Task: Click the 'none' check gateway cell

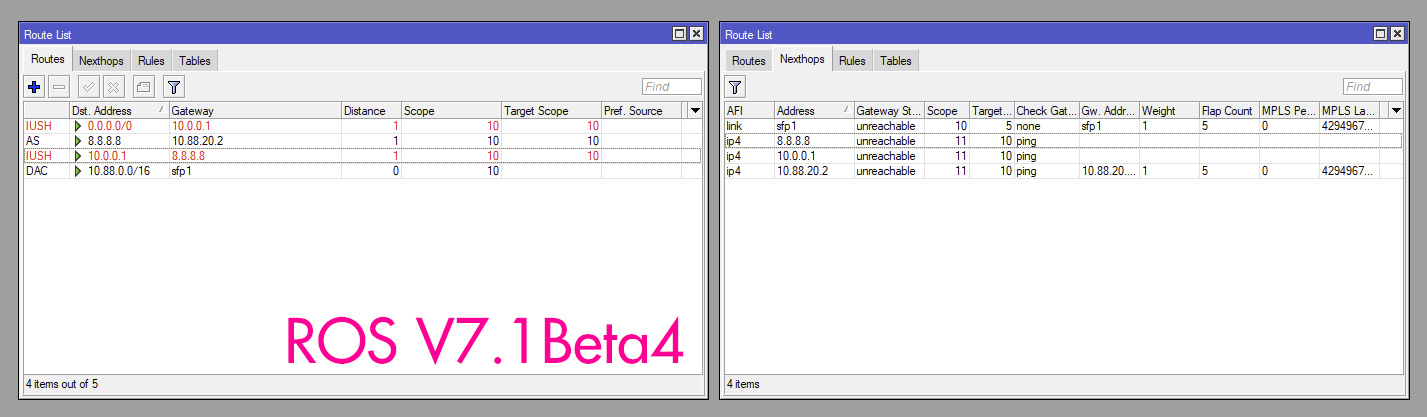Action: 1046,126
